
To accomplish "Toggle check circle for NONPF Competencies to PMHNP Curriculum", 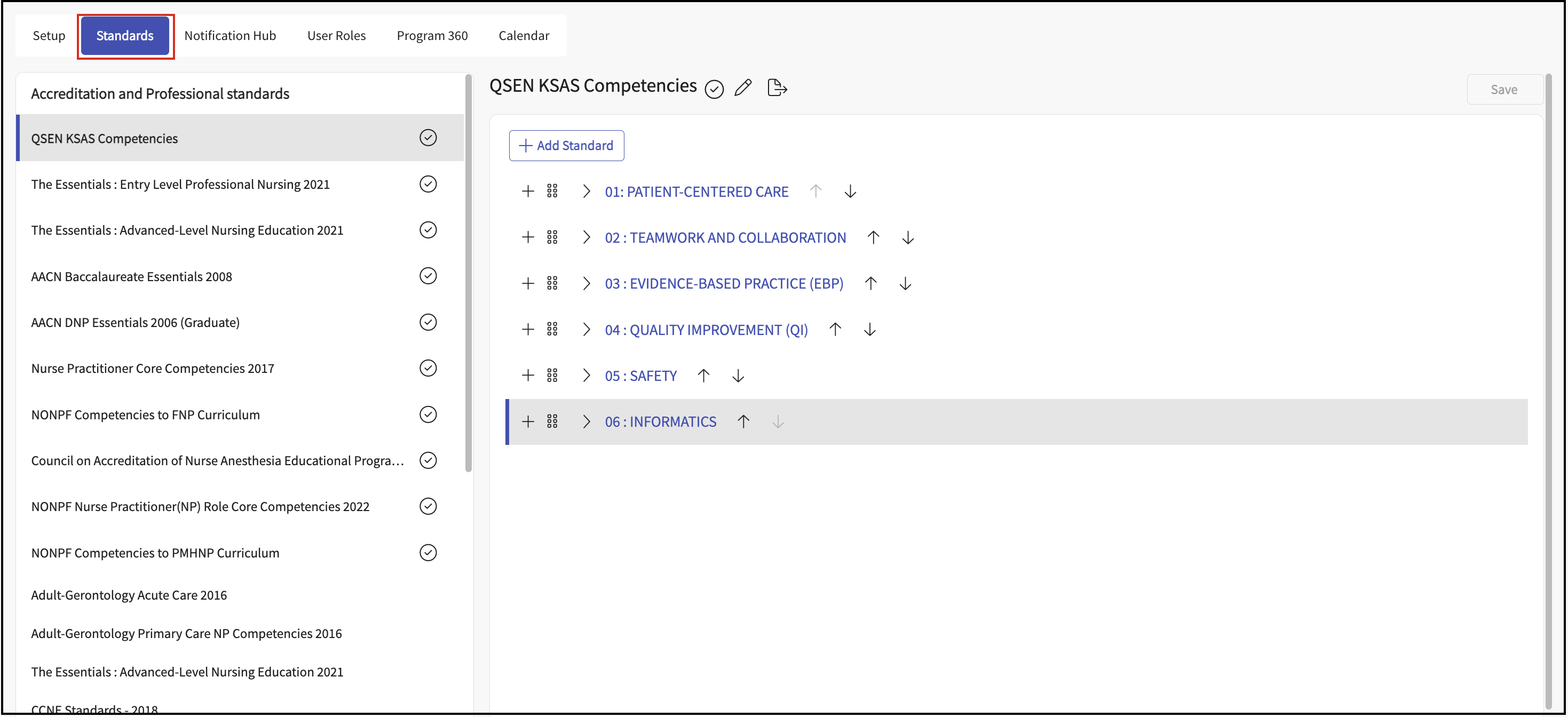I will tap(428, 552).
